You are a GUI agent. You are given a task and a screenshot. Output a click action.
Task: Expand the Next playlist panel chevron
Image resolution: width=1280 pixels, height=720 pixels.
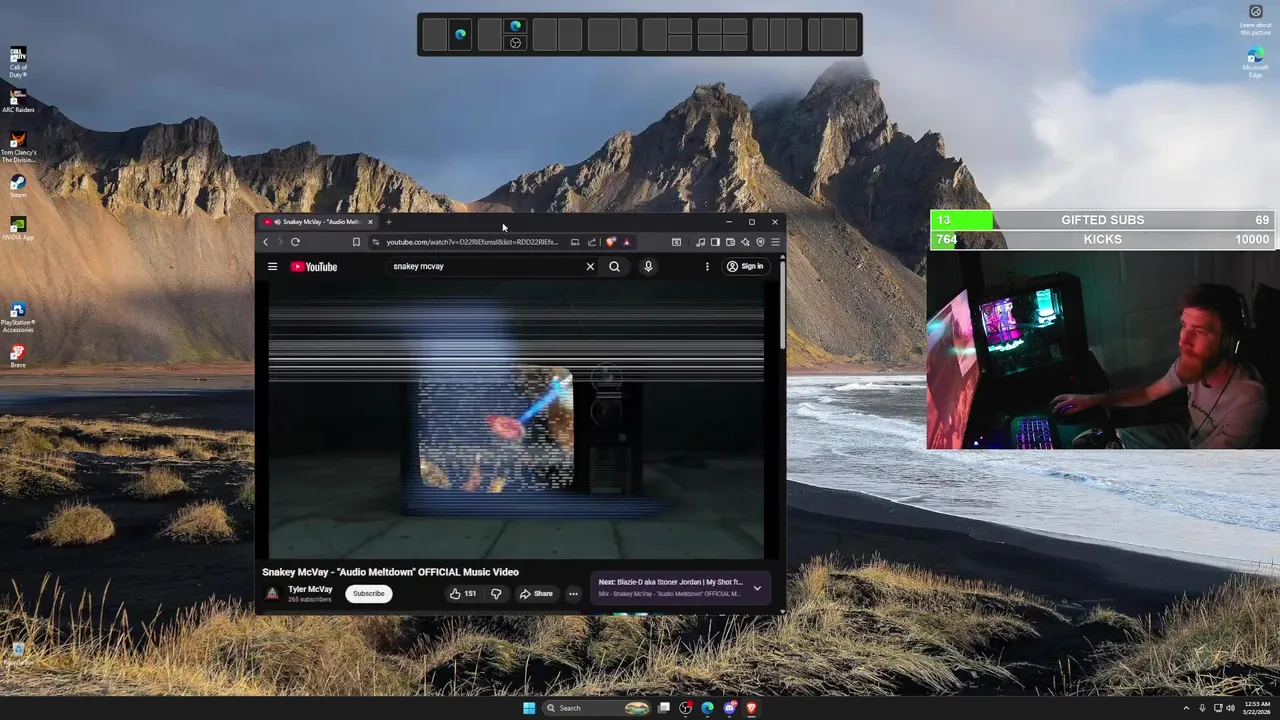(757, 588)
